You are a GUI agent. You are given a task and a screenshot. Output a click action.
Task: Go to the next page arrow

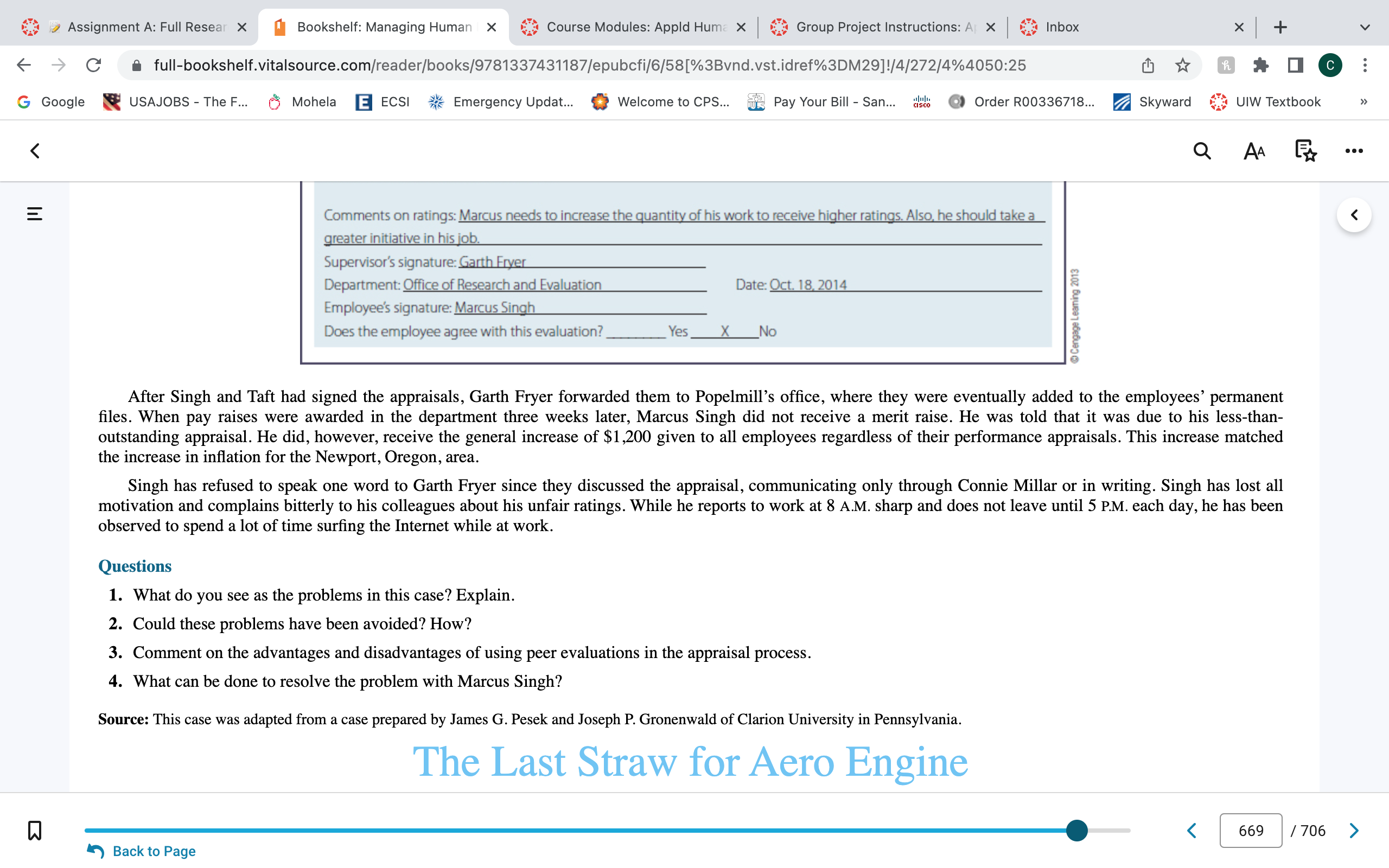(x=1354, y=830)
